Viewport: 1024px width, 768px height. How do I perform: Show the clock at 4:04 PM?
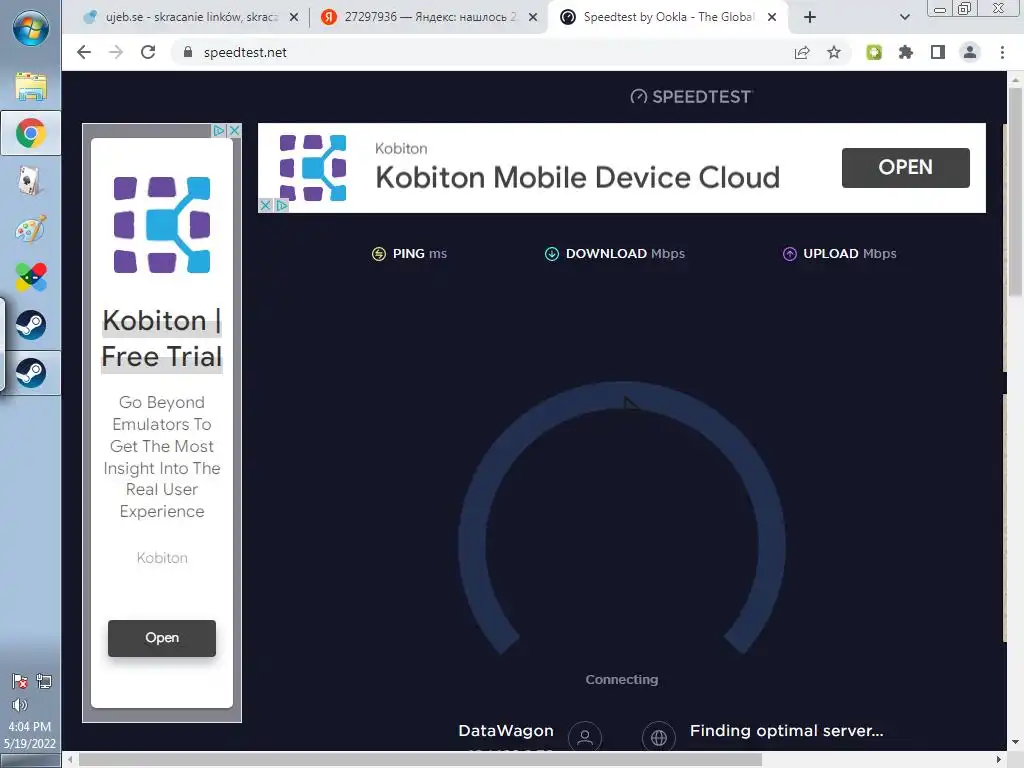tap(29, 726)
